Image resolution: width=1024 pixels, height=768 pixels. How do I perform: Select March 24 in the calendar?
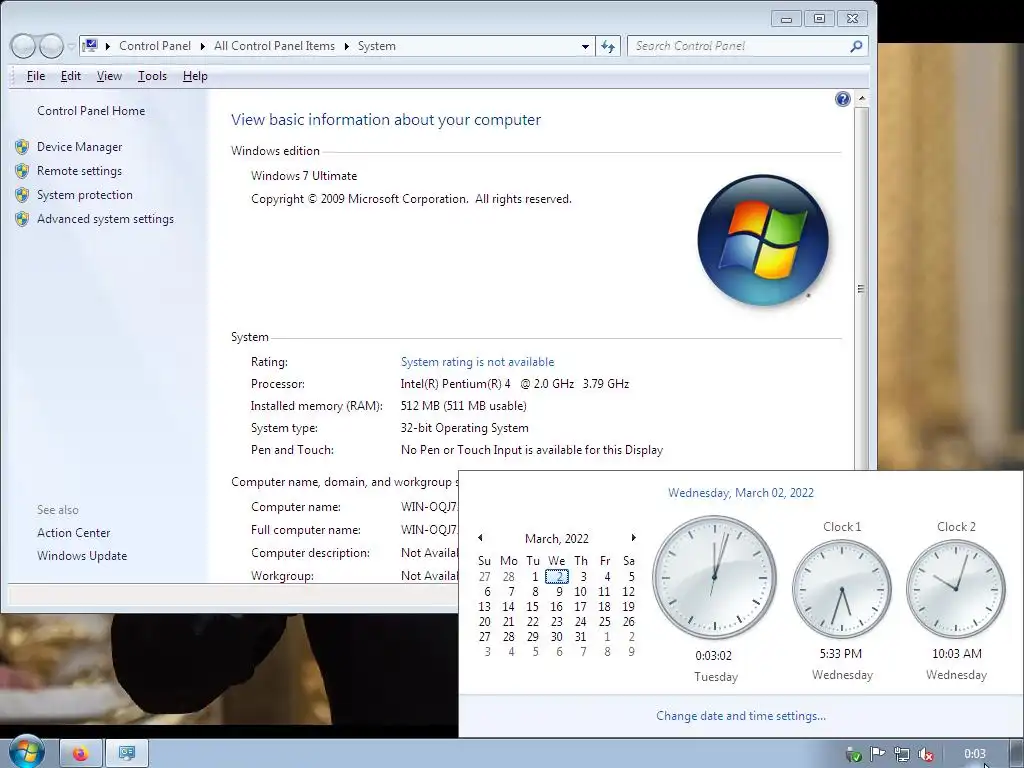pos(581,622)
